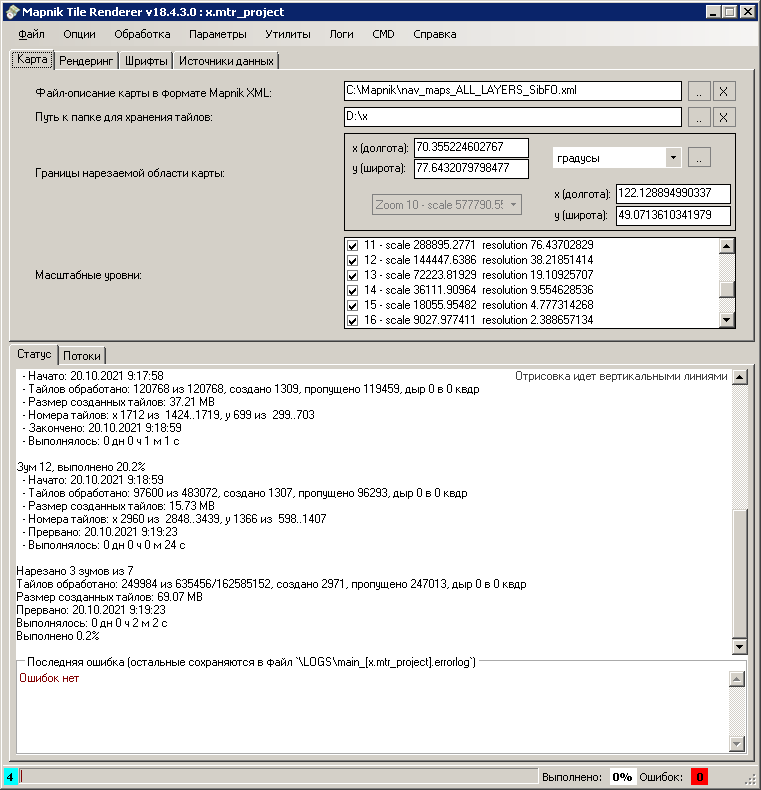Switch to the Источники данных tab

click(226, 61)
